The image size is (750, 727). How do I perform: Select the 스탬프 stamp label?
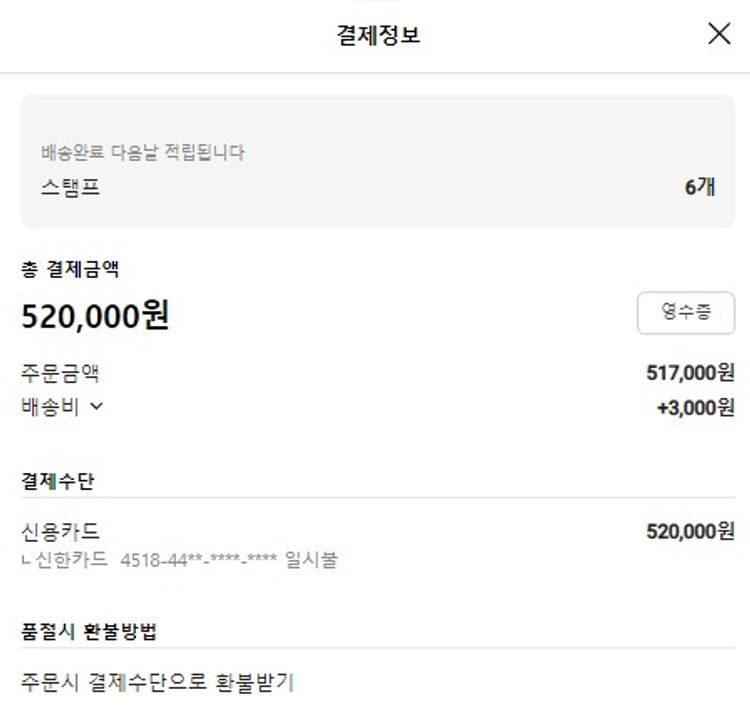(70, 187)
